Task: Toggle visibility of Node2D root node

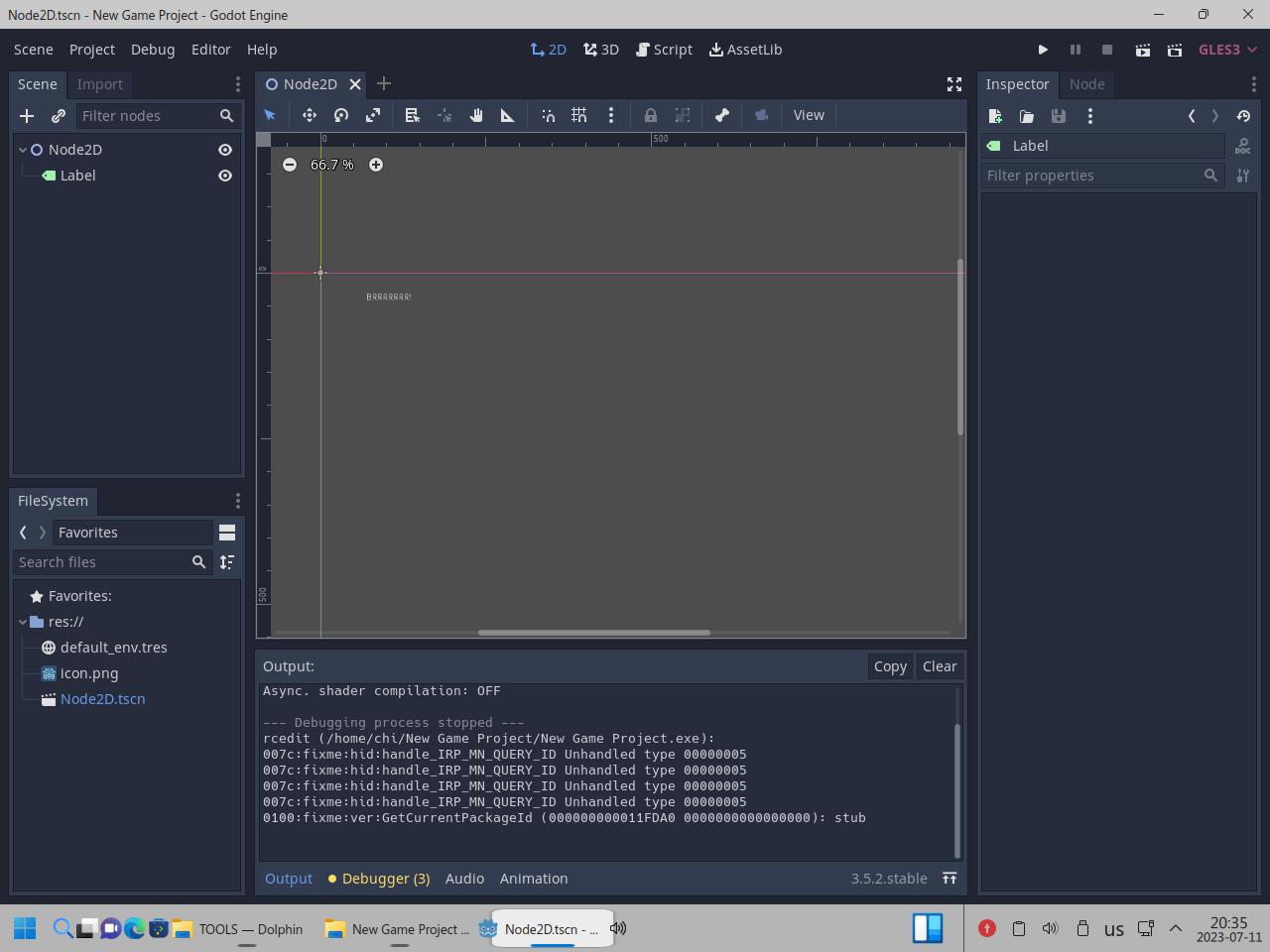Action: click(x=225, y=150)
